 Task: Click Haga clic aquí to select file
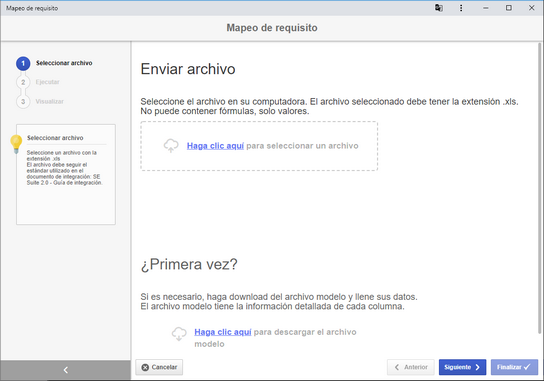point(215,146)
